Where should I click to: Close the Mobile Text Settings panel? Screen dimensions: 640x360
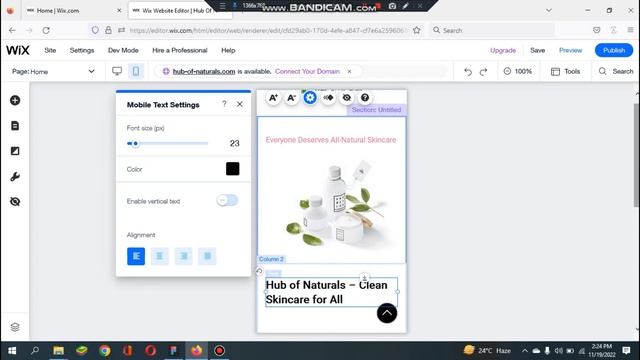click(240, 104)
